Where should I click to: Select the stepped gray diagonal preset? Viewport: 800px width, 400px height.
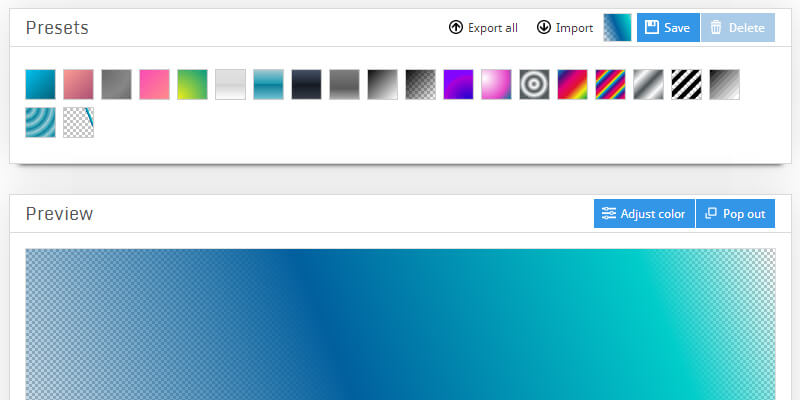pyautogui.click(x=724, y=84)
